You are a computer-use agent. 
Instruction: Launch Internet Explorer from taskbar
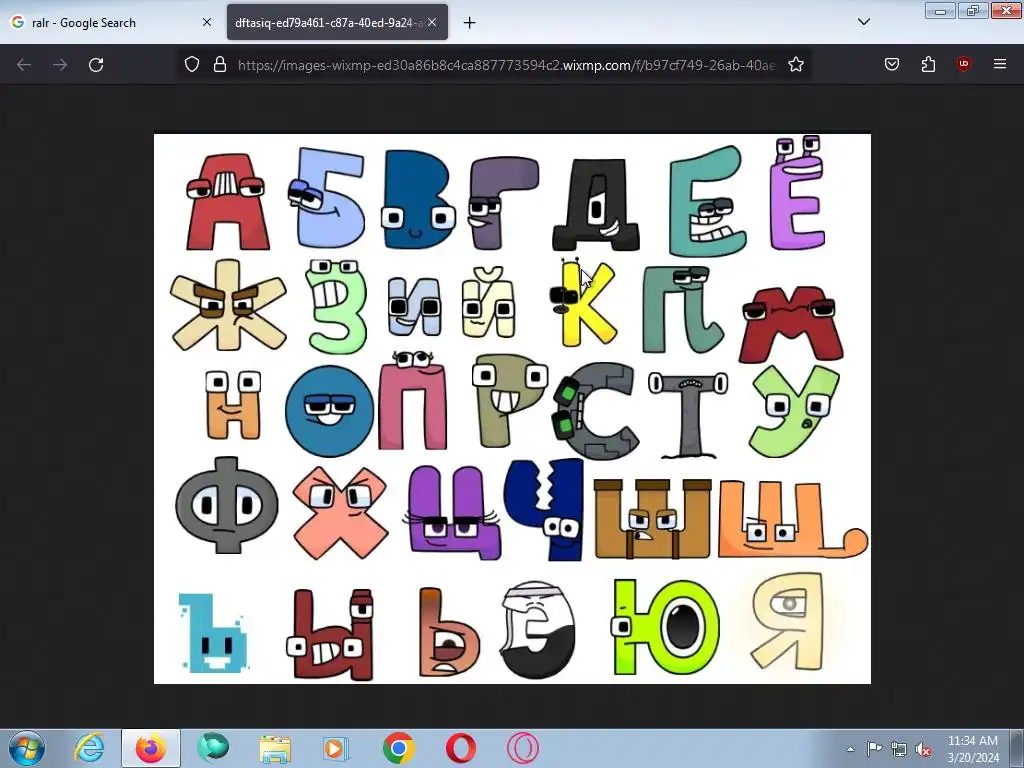[89, 748]
